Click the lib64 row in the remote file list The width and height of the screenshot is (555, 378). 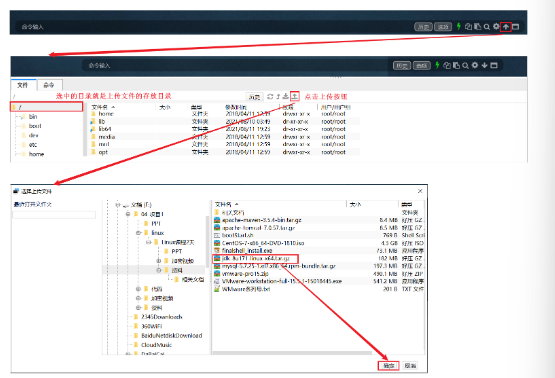point(224,129)
